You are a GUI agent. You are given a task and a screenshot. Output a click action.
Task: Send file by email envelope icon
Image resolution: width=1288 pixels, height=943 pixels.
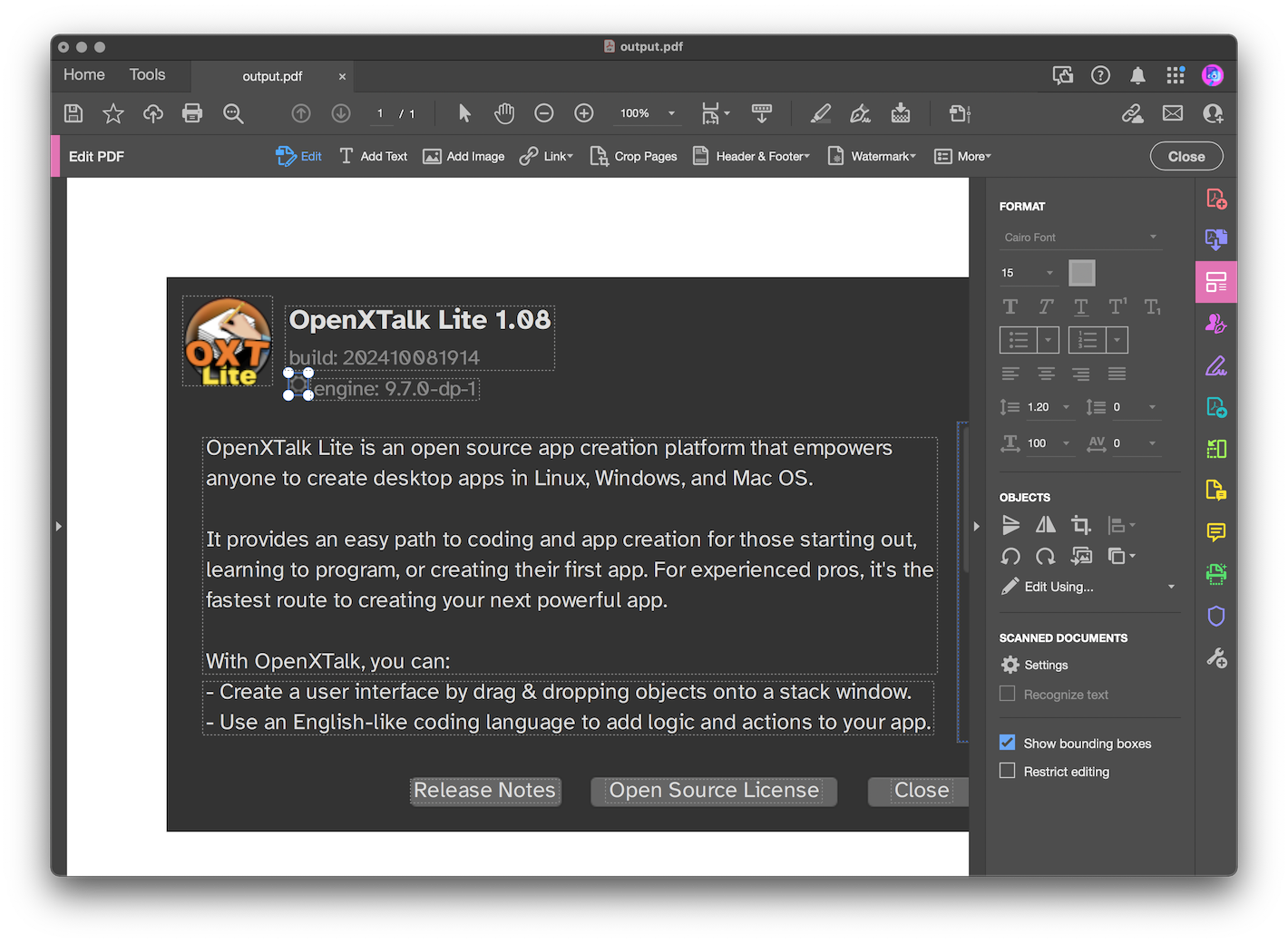[1173, 113]
